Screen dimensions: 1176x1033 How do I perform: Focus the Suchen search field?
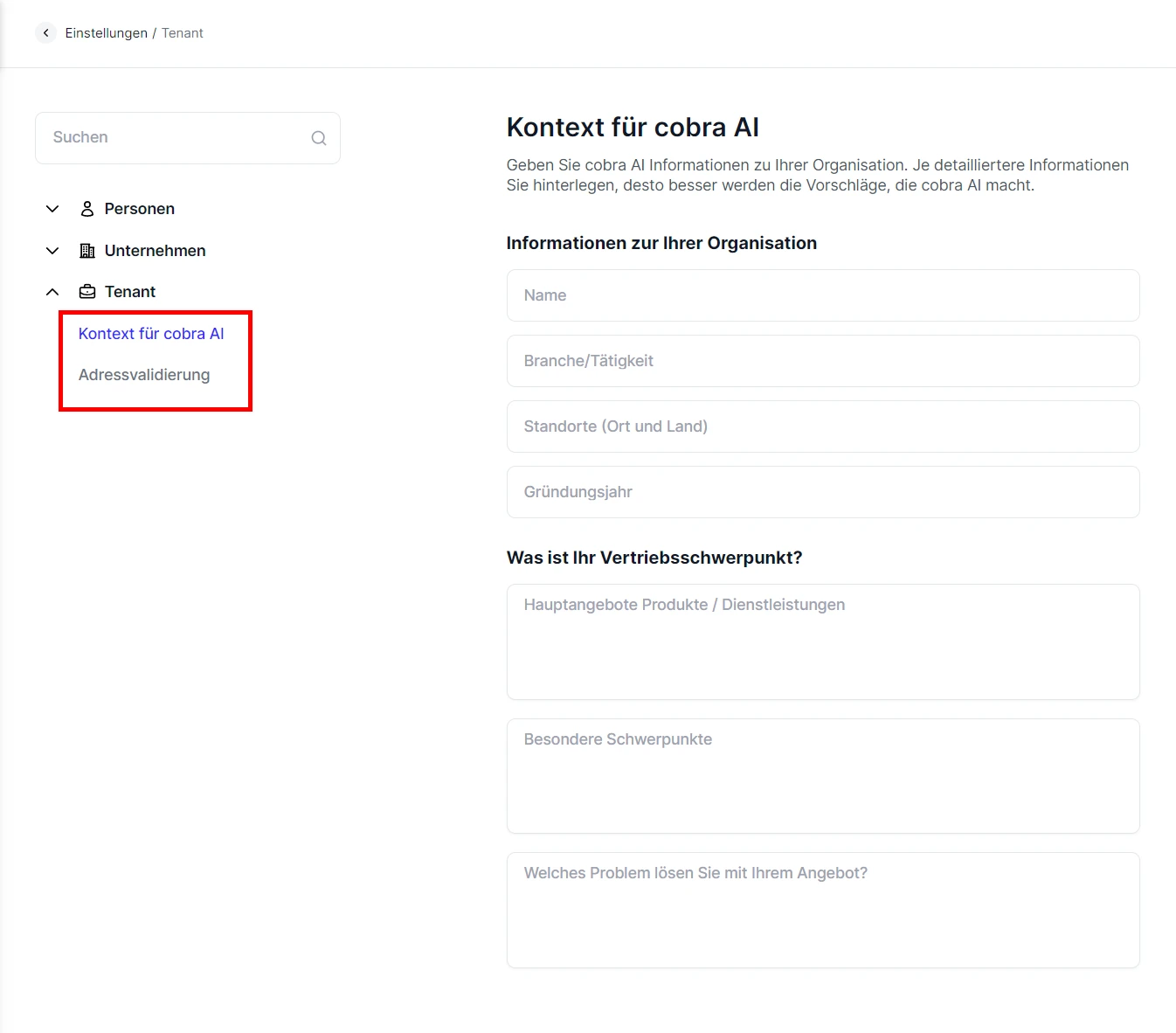(175, 138)
